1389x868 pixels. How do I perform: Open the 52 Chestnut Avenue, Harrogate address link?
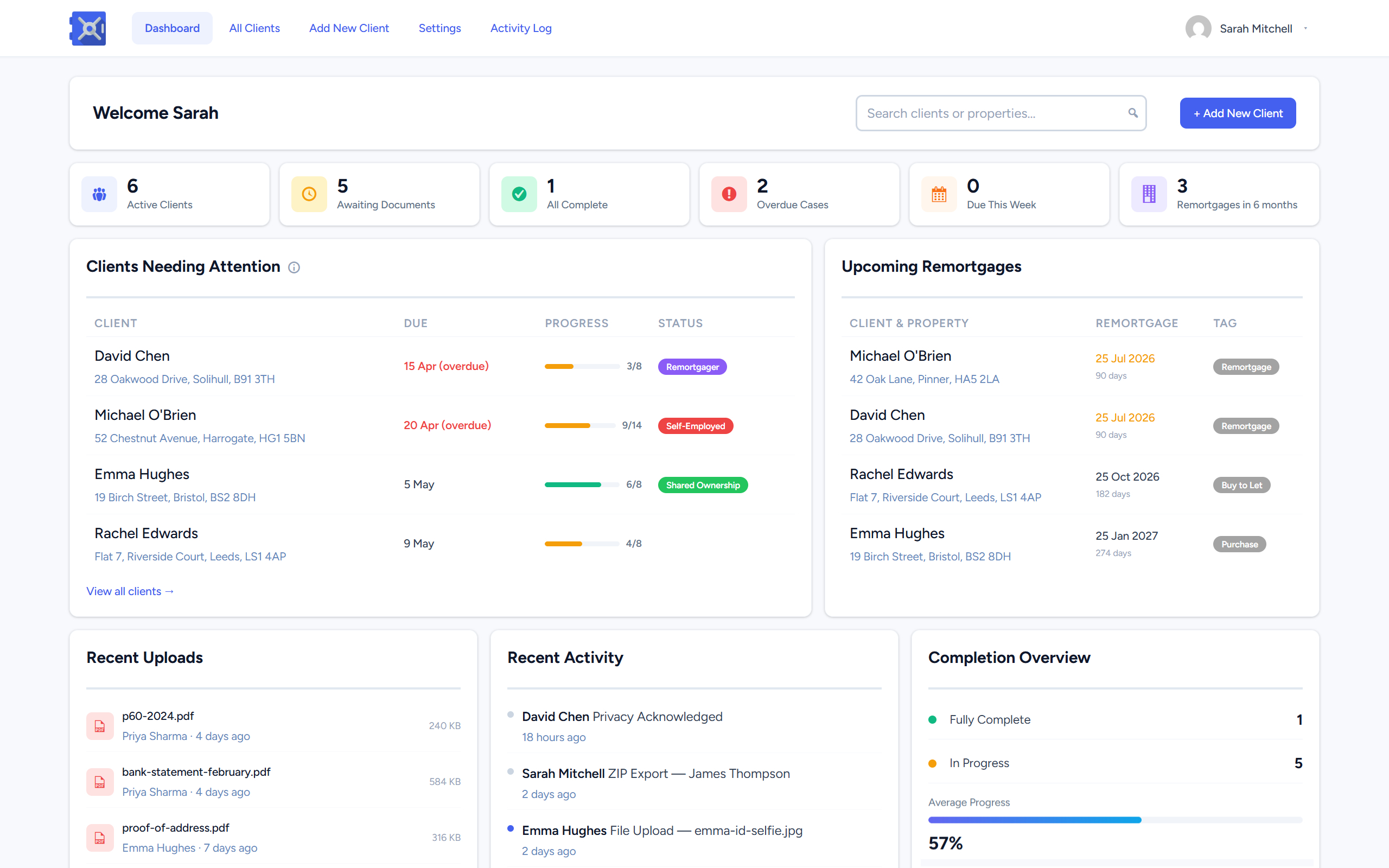(200, 438)
